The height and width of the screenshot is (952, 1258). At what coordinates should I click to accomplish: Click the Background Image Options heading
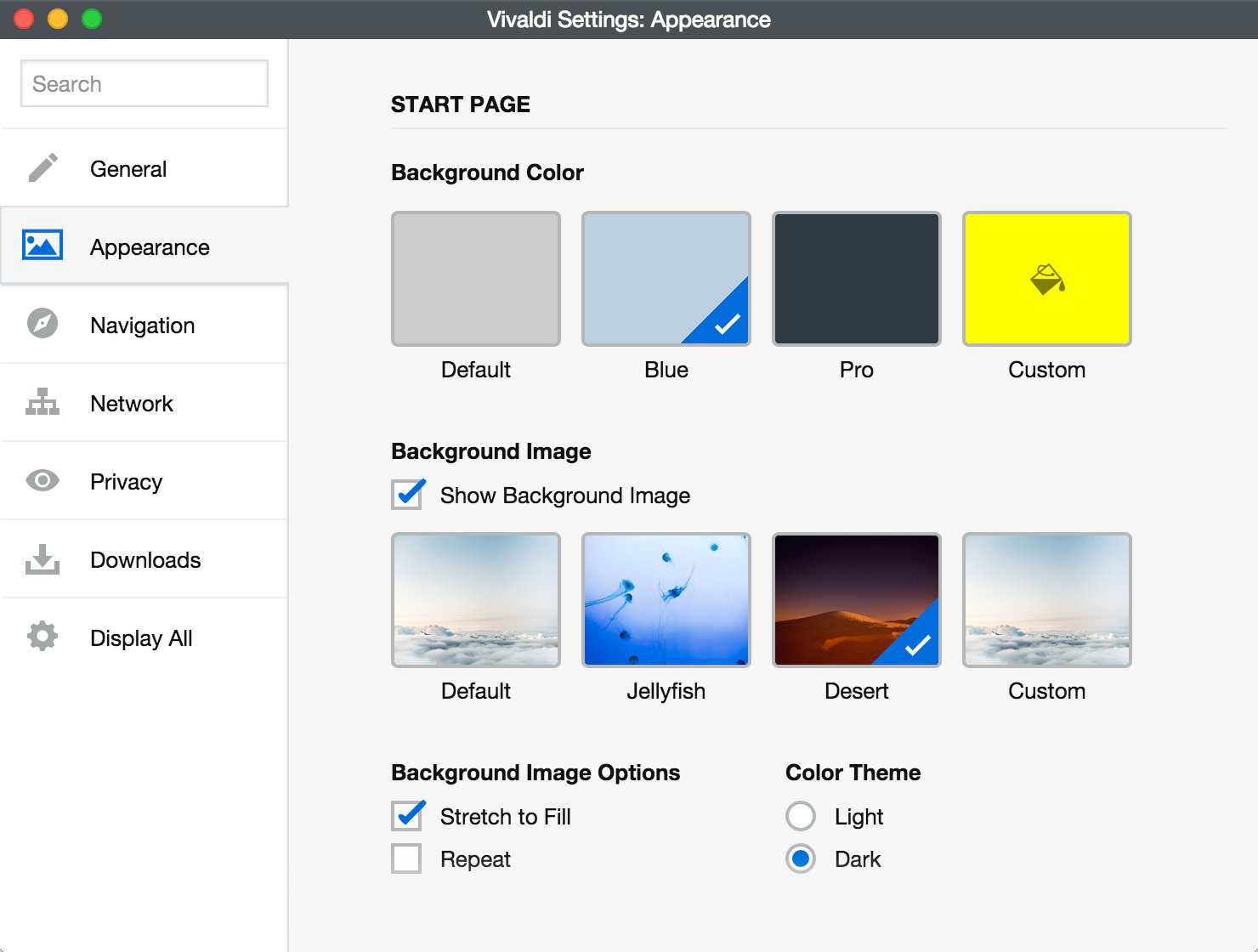pos(535,773)
